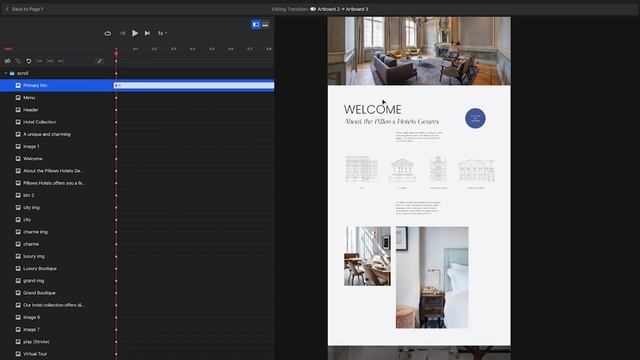Click the image 6 layer icon
Viewport: 640px width, 360px height.
pos(18,317)
